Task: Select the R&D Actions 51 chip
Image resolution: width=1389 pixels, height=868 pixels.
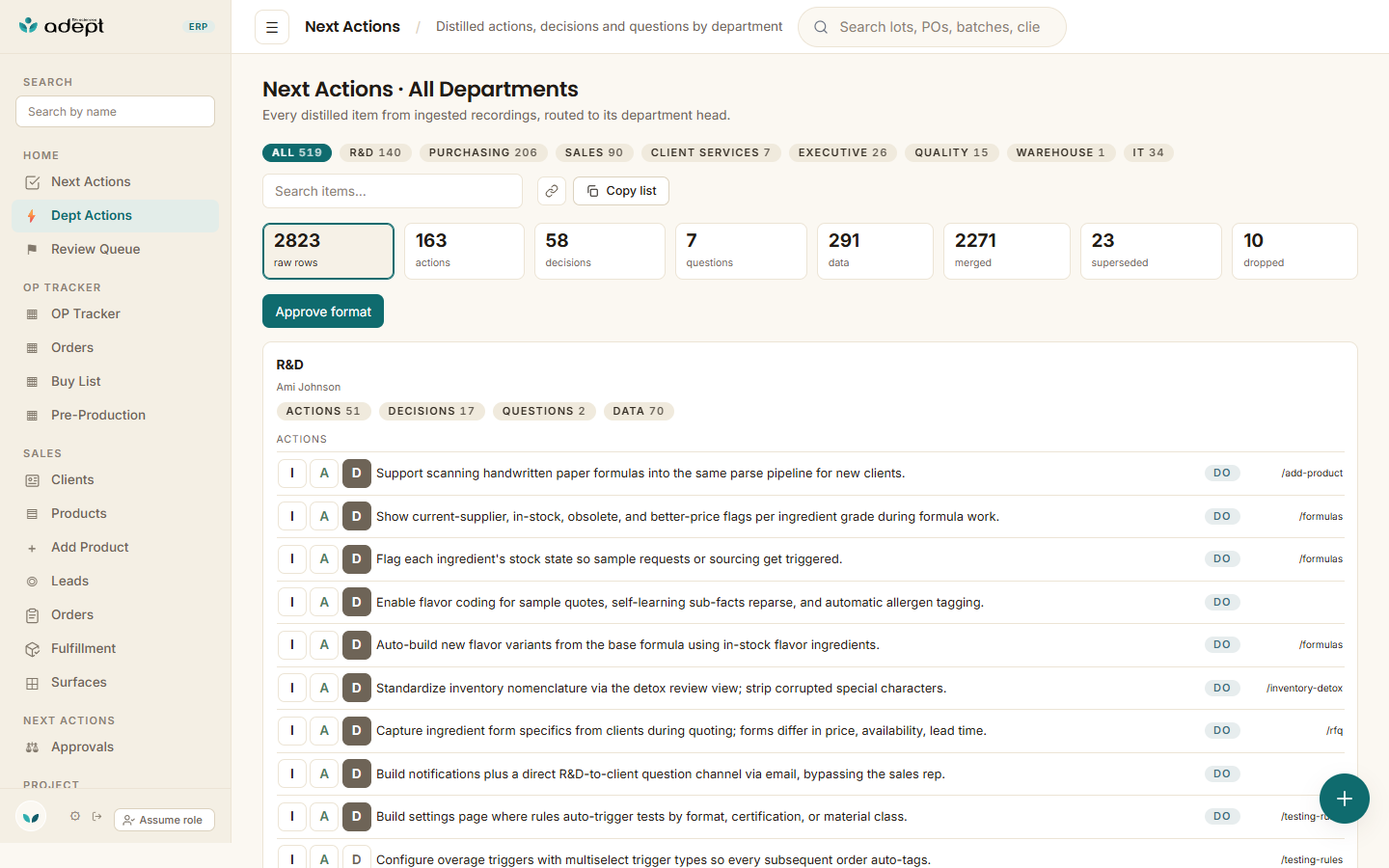Action: 323,411
